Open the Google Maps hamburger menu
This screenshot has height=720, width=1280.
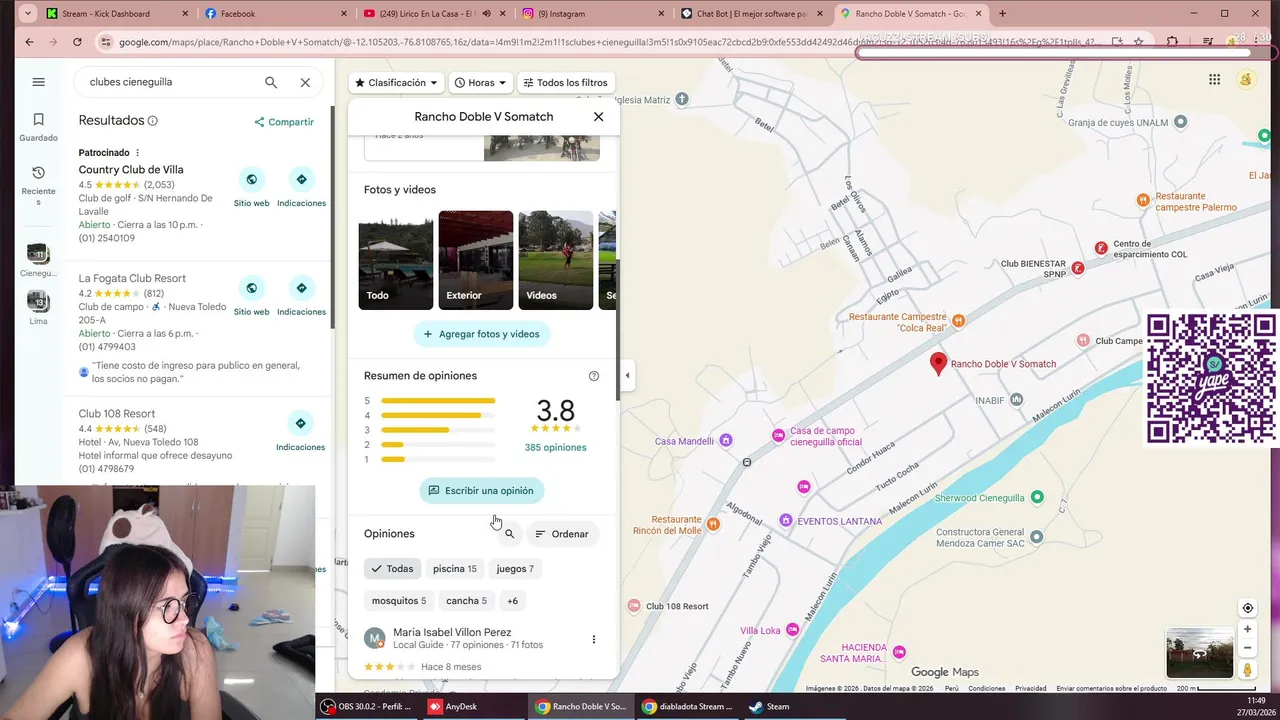point(38,82)
